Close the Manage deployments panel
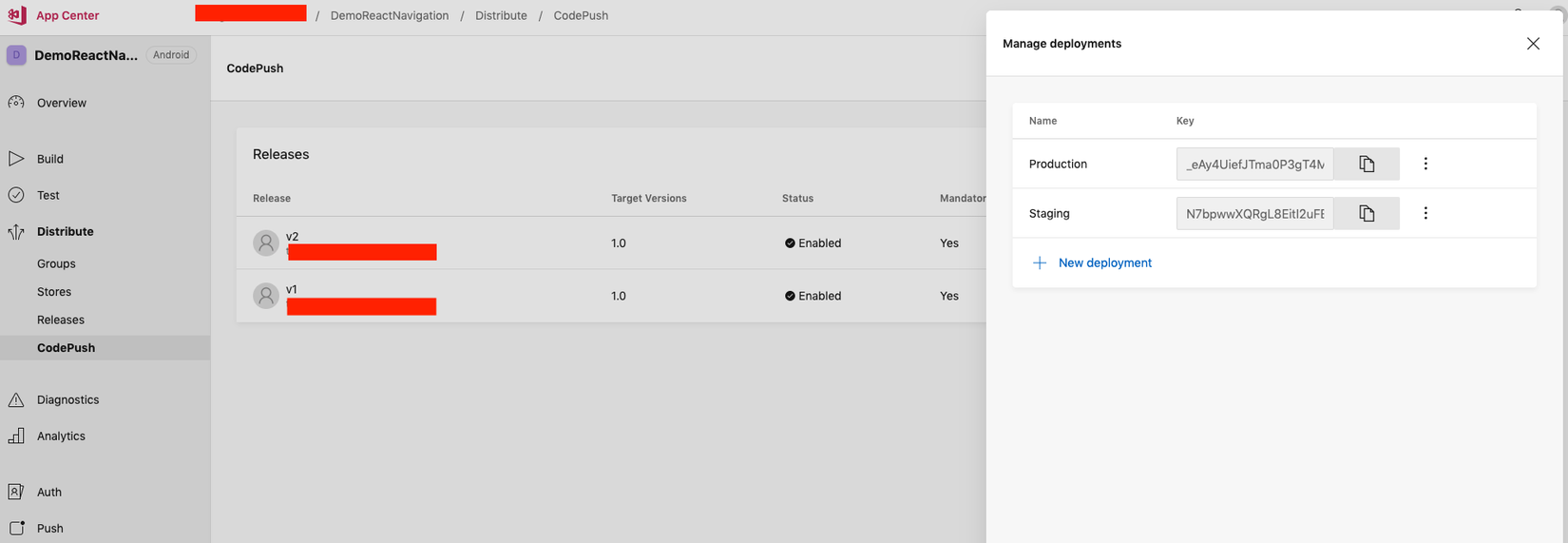1568x543 pixels. [x=1533, y=44]
